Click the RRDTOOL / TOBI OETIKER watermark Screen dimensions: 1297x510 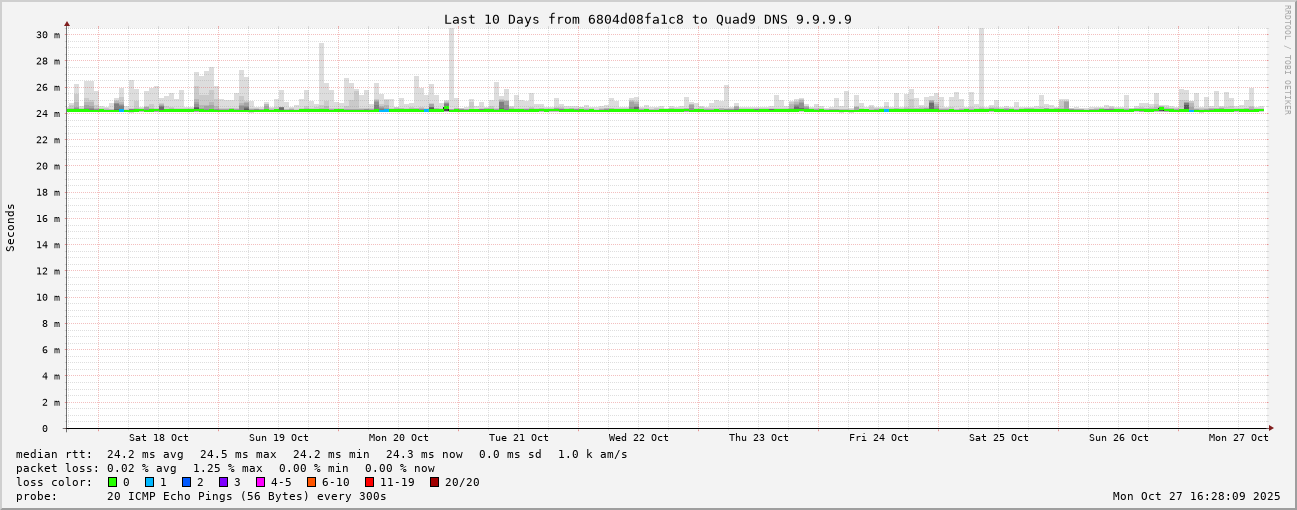point(1287,59)
